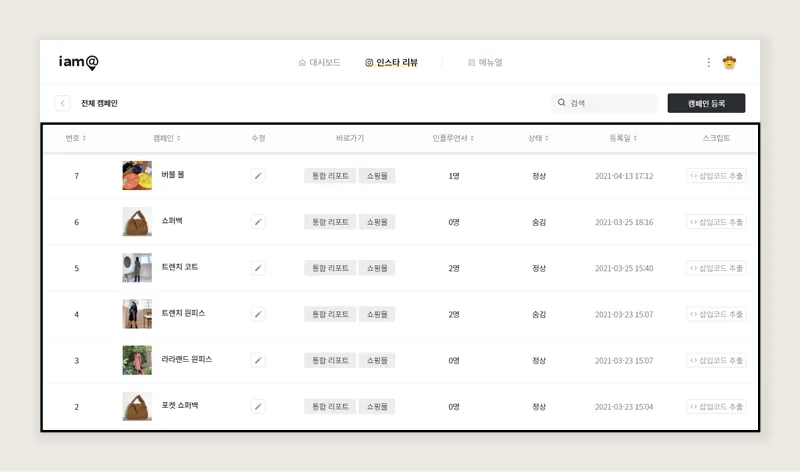
Task: Sort the table by the 번호 column
Action: coord(76,138)
